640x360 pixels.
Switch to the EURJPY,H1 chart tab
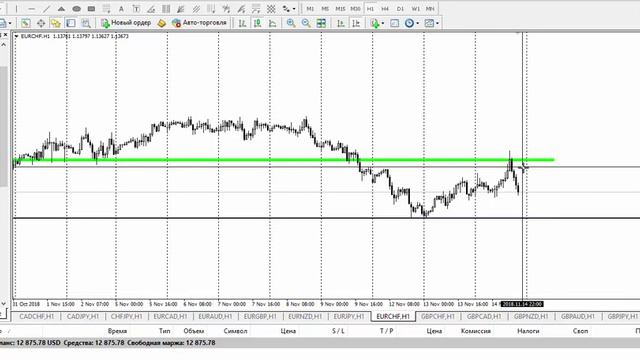point(349,316)
